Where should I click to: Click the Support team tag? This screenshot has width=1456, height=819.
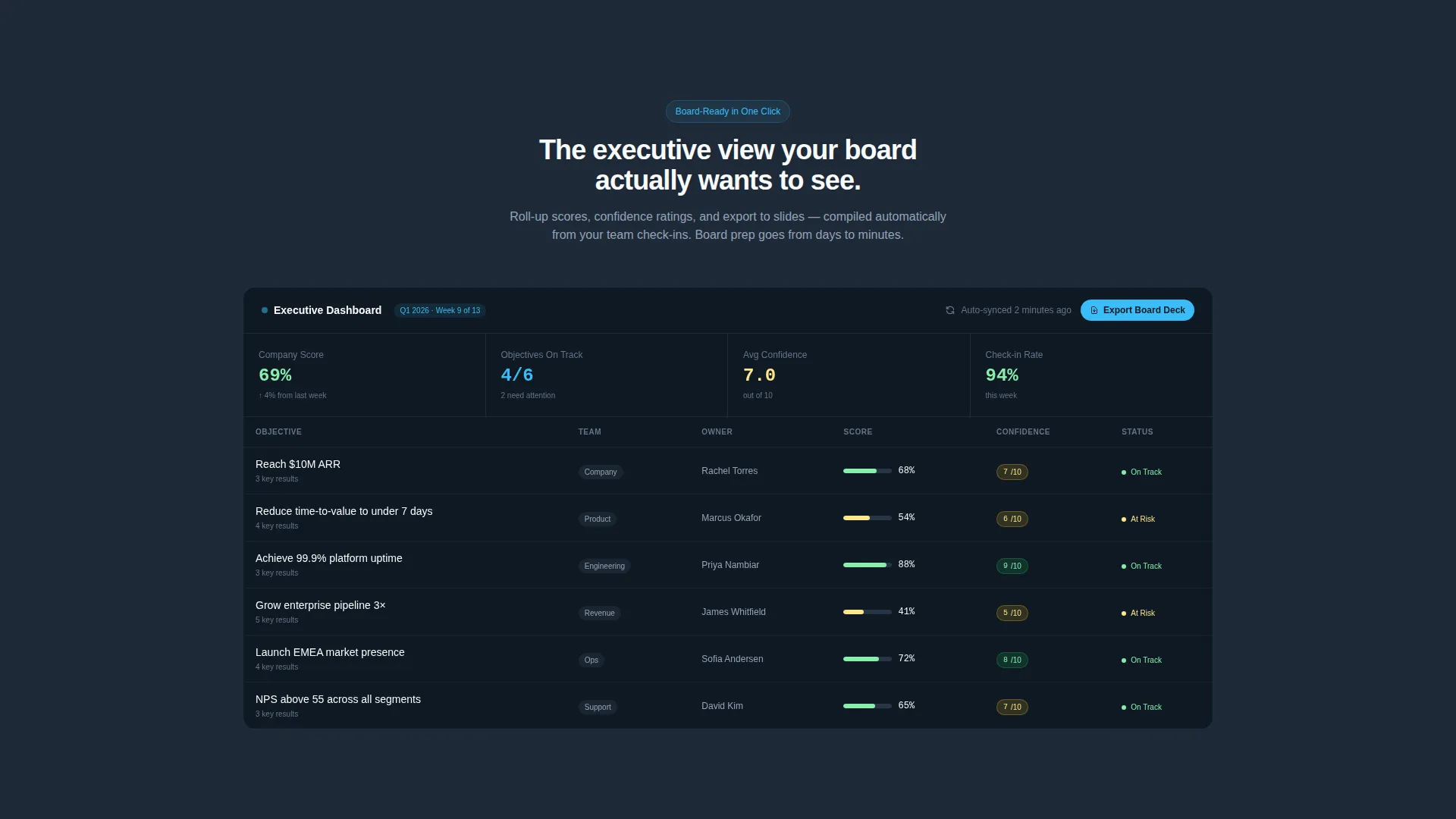coord(597,707)
